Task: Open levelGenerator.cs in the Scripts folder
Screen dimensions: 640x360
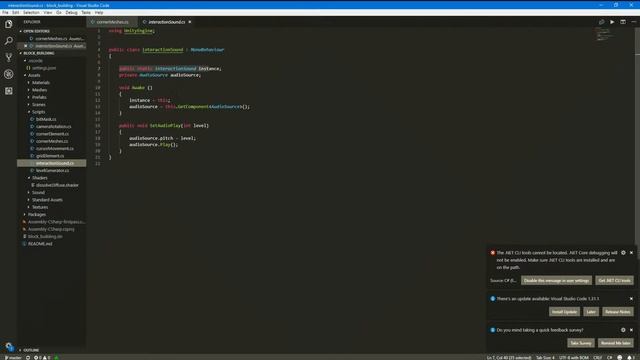Action: click(51, 170)
